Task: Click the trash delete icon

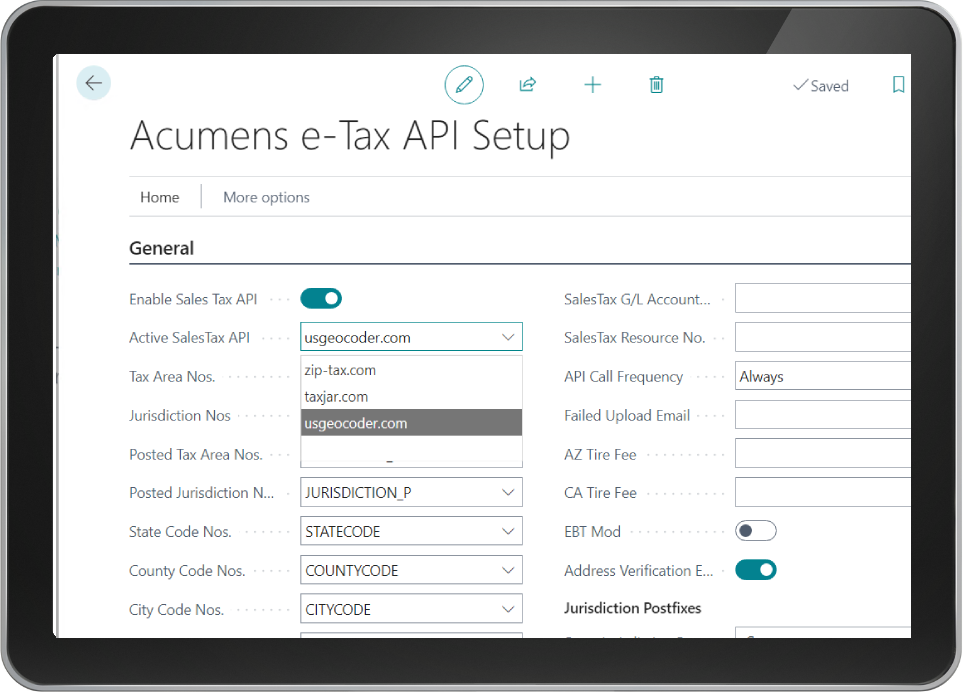Action: pos(656,85)
